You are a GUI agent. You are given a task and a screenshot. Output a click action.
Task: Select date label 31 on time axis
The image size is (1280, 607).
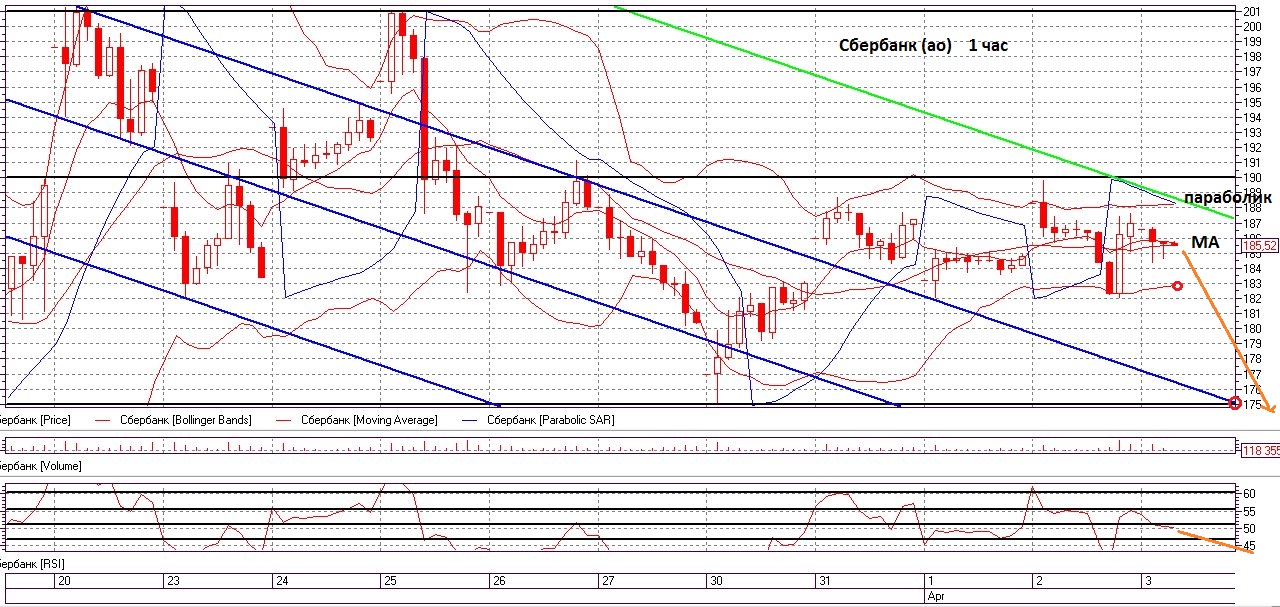click(824, 581)
